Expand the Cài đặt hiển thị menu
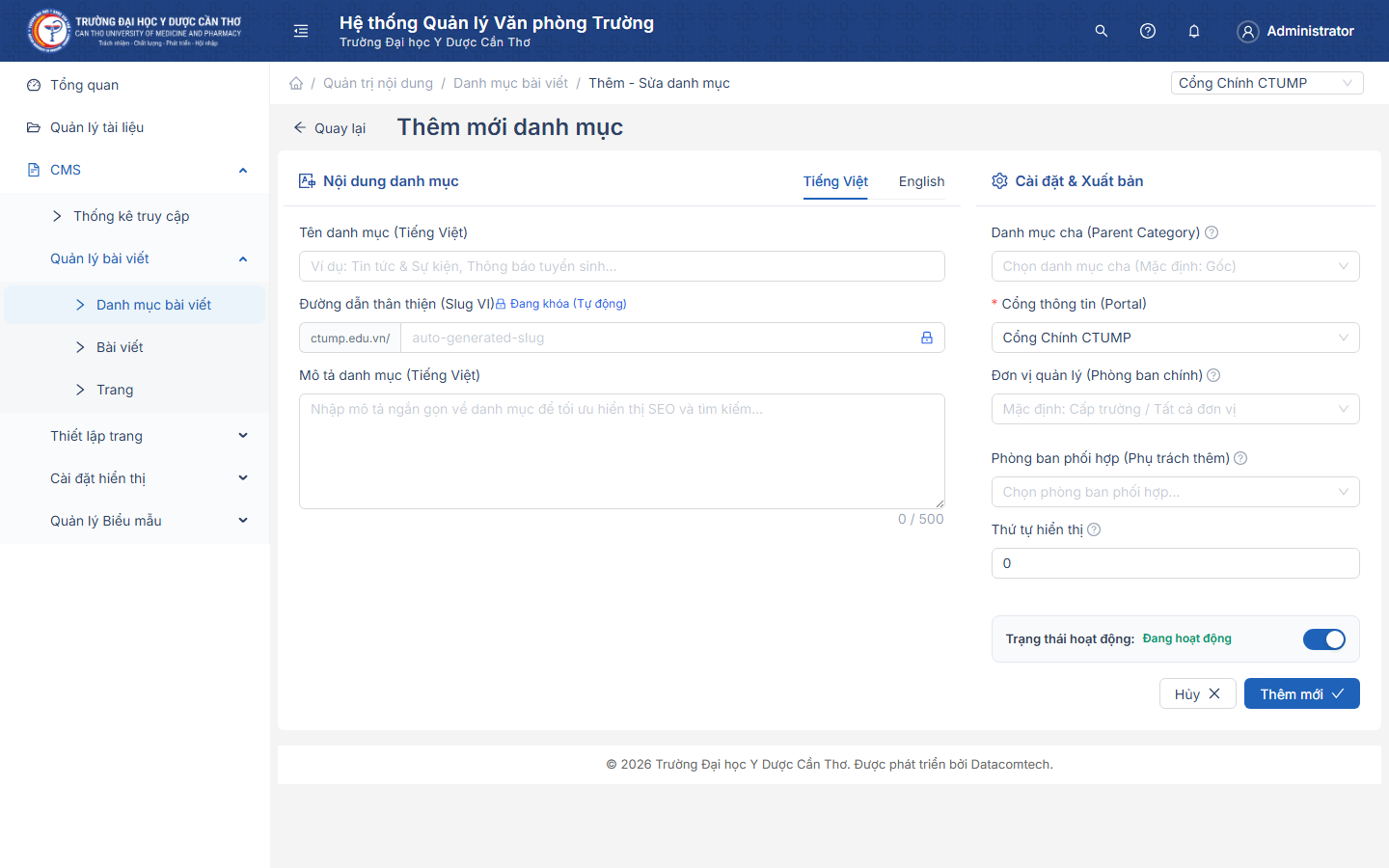The height and width of the screenshot is (868, 1389). point(135,478)
